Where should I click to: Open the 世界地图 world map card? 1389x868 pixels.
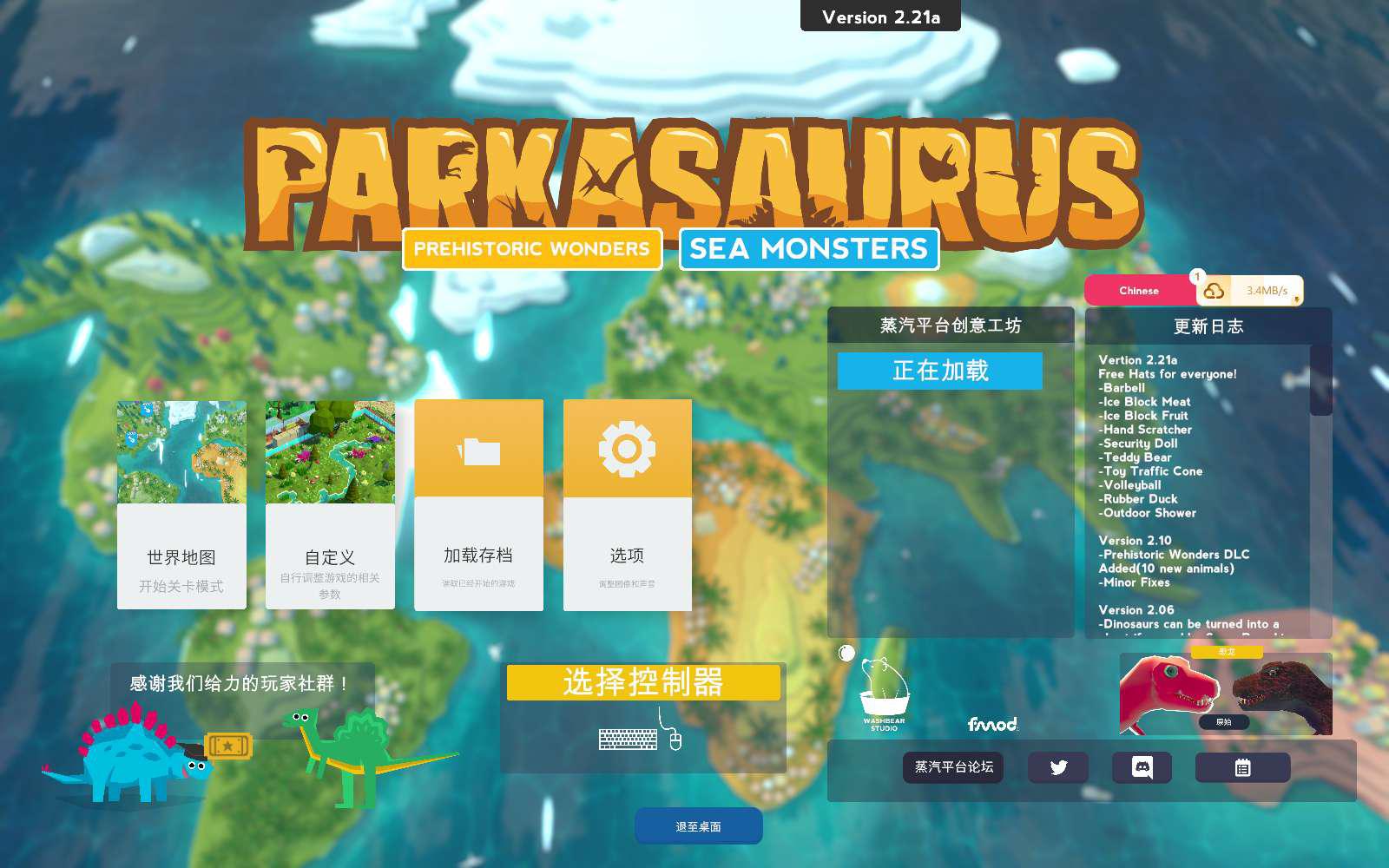181,504
